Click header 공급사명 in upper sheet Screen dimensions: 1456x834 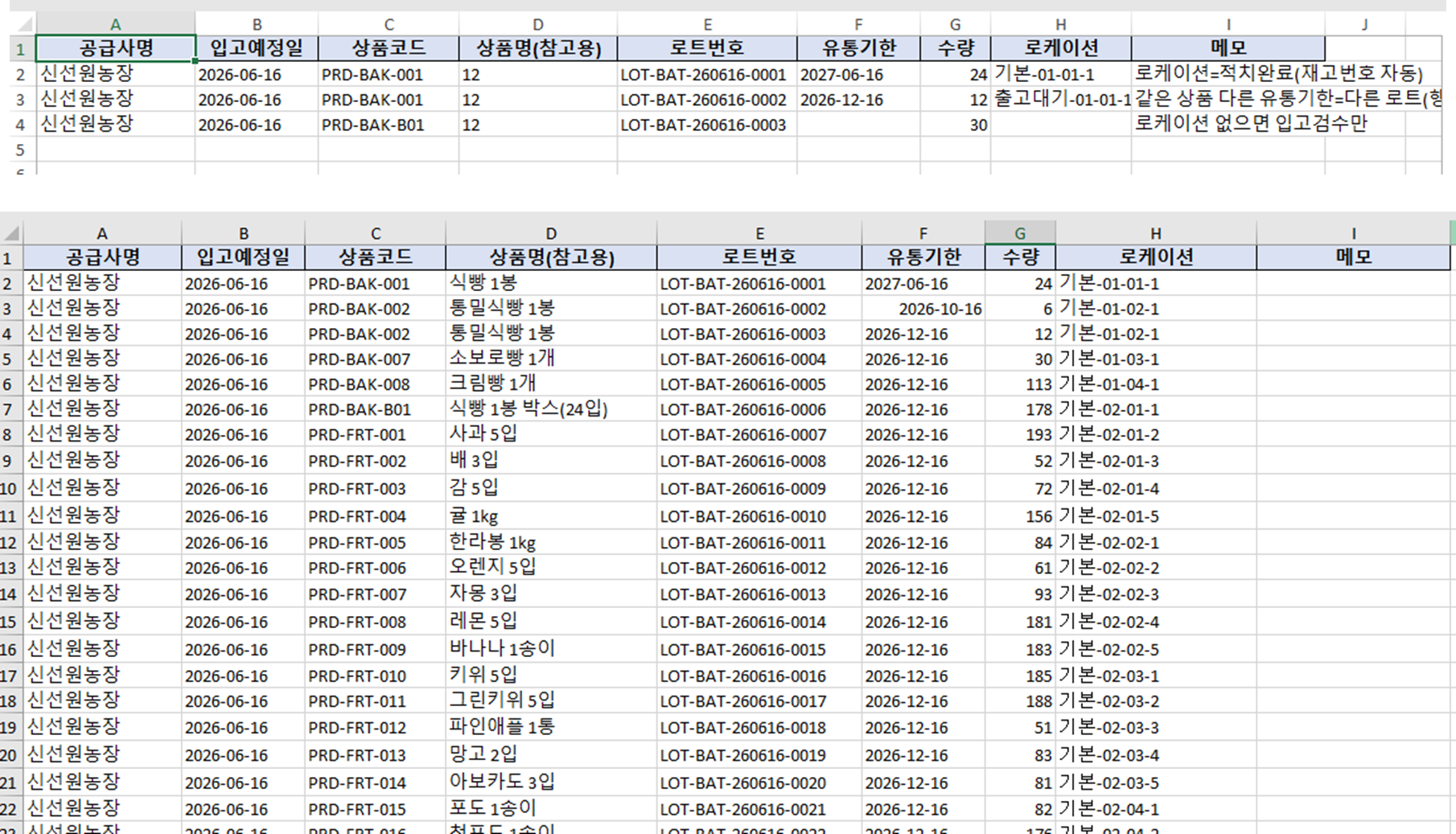coord(115,48)
